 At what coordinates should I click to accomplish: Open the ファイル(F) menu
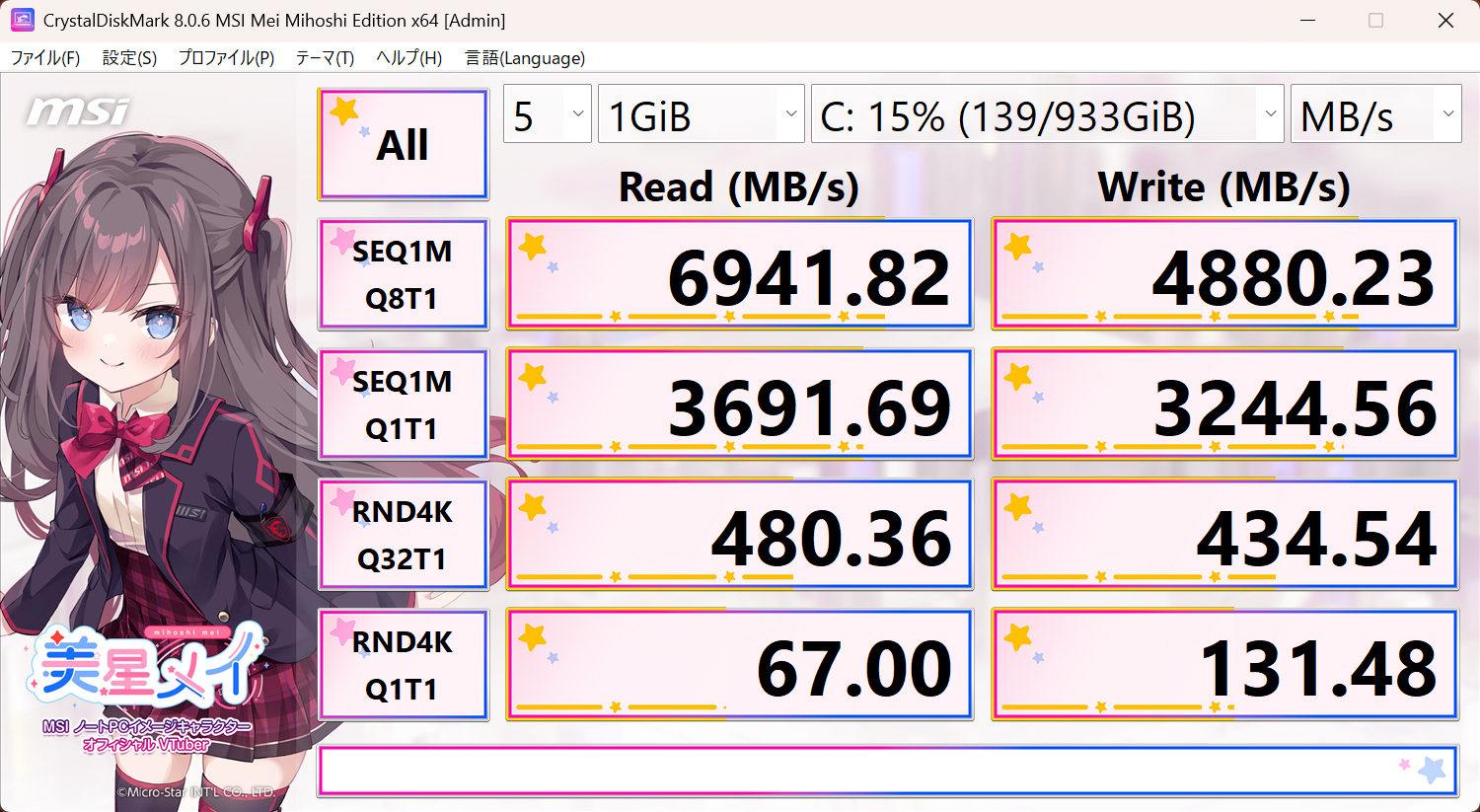(x=45, y=57)
